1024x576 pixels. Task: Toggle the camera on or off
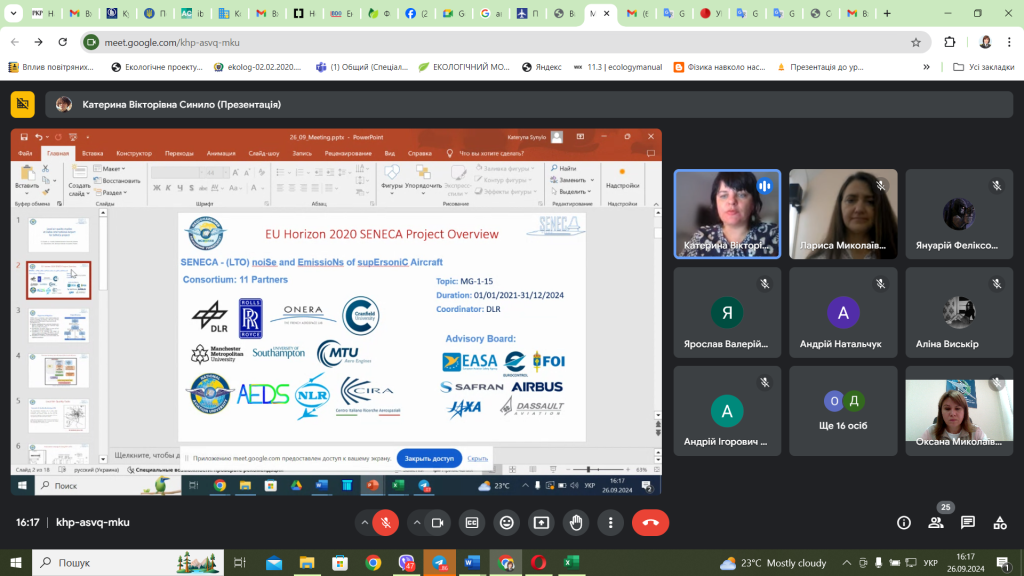[436, 522]
